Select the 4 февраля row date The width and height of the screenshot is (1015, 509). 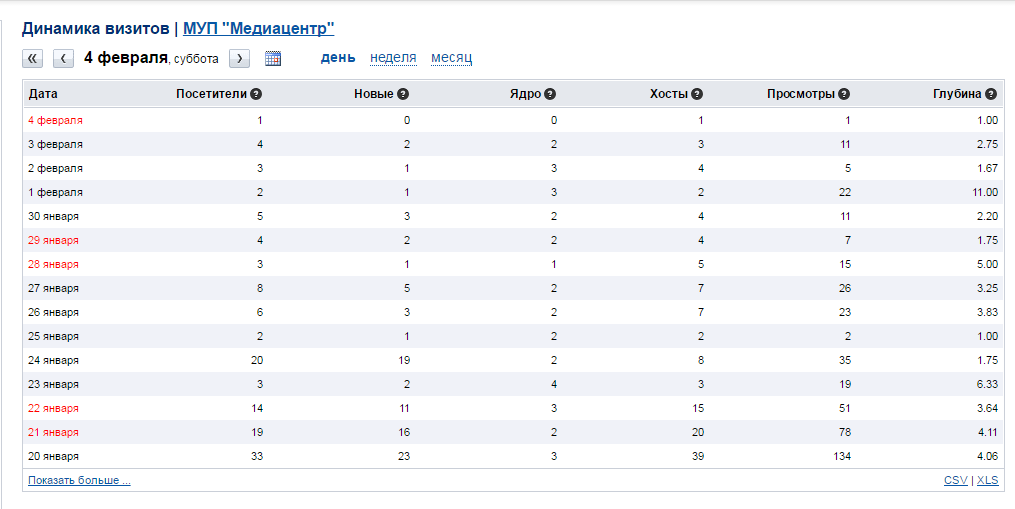(55, 120)
